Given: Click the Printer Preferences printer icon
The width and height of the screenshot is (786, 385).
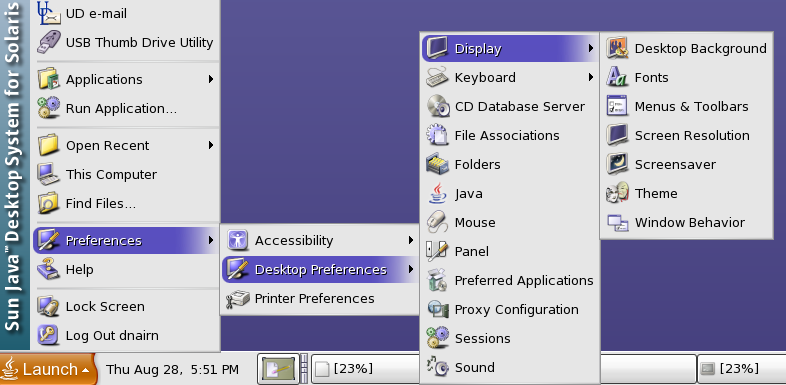Looking at the screenshot, I should (238, 299).
